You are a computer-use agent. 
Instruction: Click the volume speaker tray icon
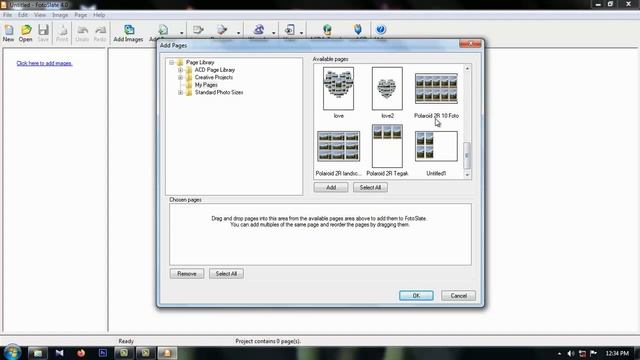571,353
